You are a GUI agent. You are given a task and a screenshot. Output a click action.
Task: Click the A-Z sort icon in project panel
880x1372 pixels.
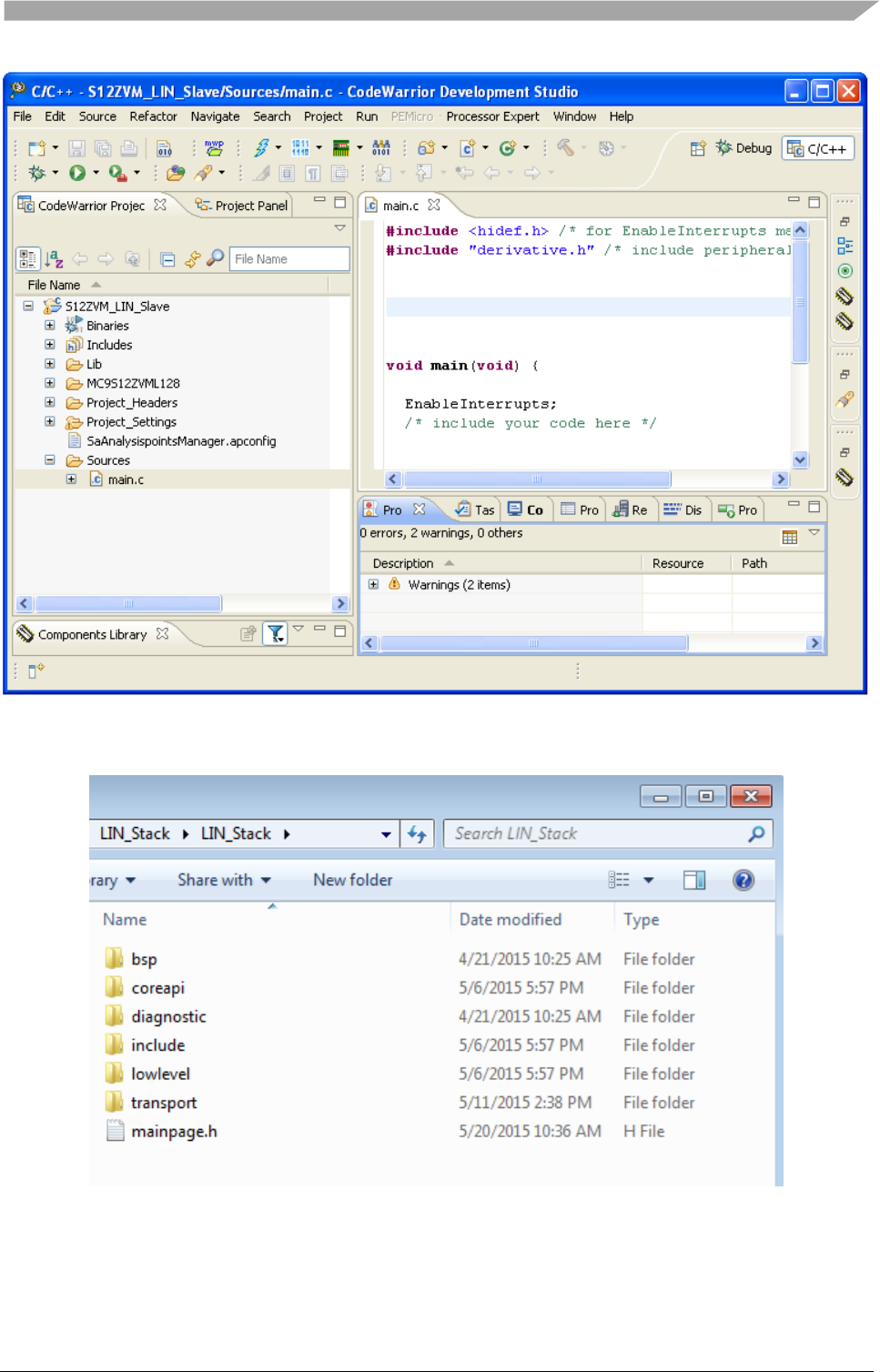(54, 259)
